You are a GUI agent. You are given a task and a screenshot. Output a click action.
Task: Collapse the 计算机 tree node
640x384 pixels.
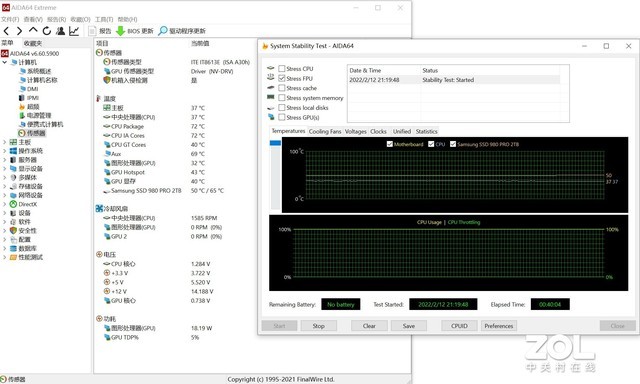(5, 62)
